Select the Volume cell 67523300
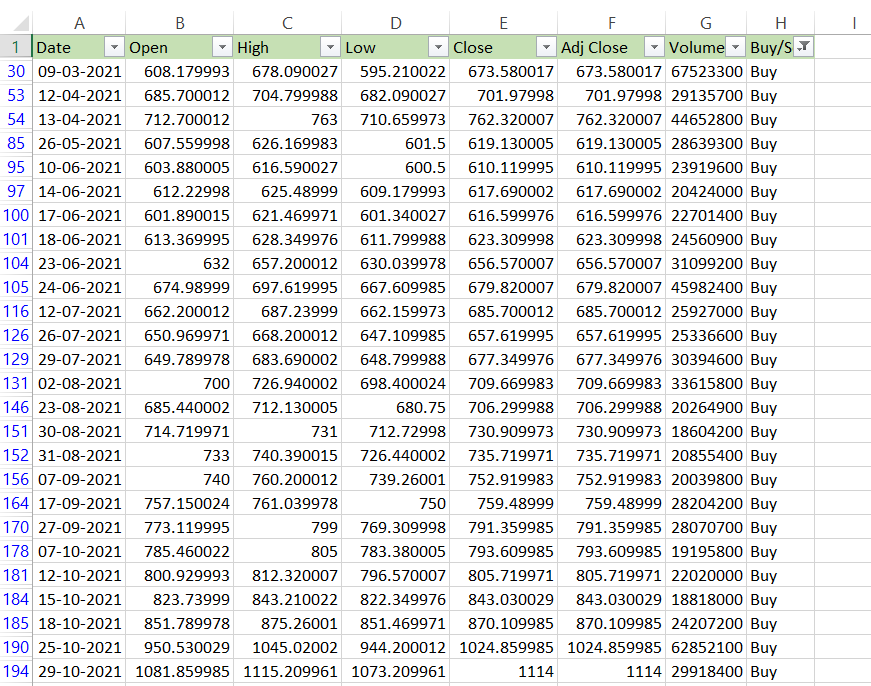The image size is (871, 686). 706,71
